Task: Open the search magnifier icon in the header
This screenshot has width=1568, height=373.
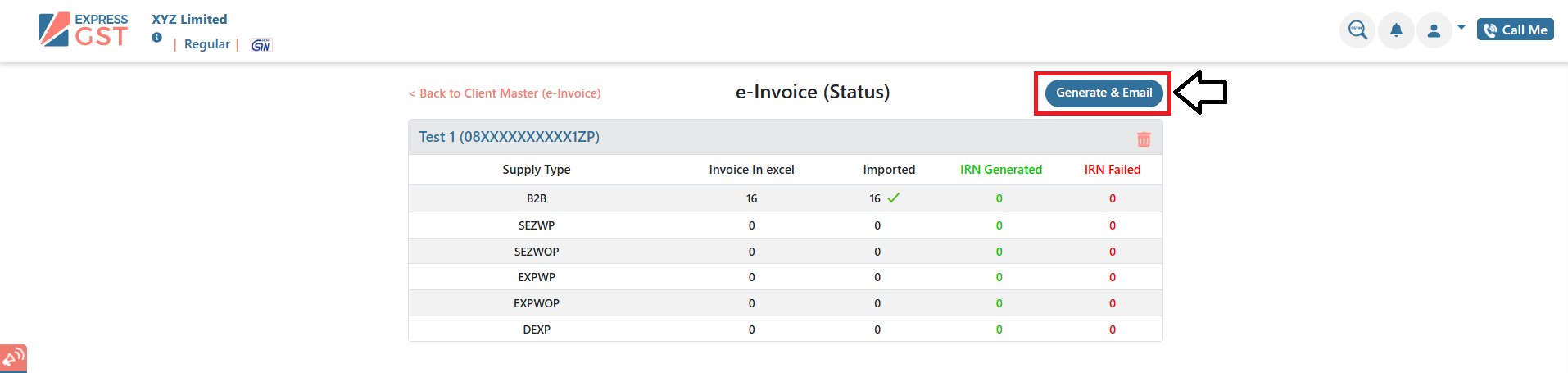Action: click(1357, 30)
